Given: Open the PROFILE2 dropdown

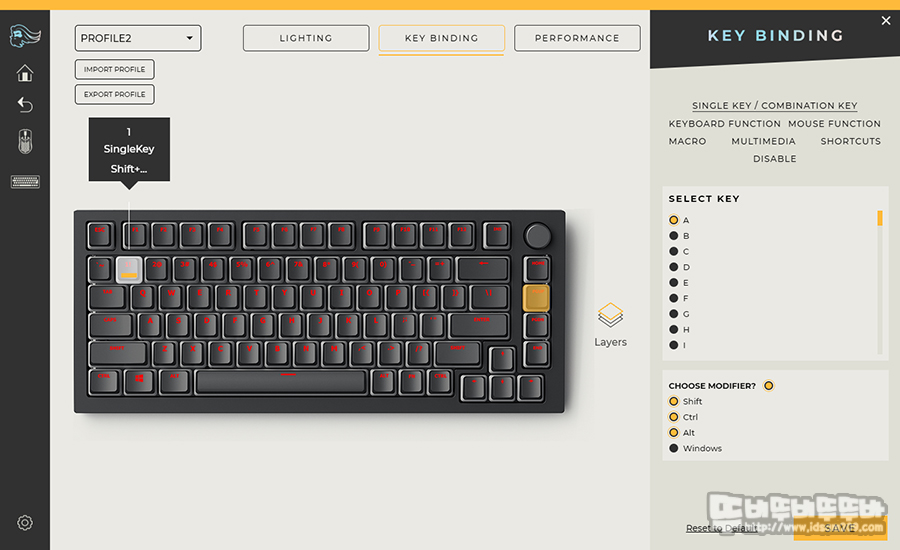Looking at the screenshot, I should [138, 38].
